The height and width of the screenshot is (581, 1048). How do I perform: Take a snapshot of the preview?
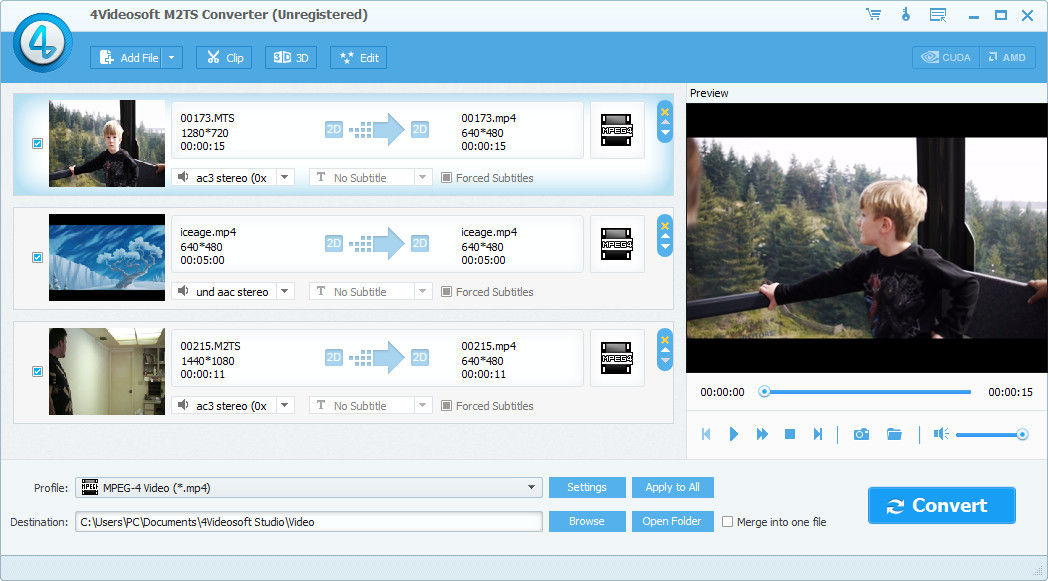click(861, 435)
